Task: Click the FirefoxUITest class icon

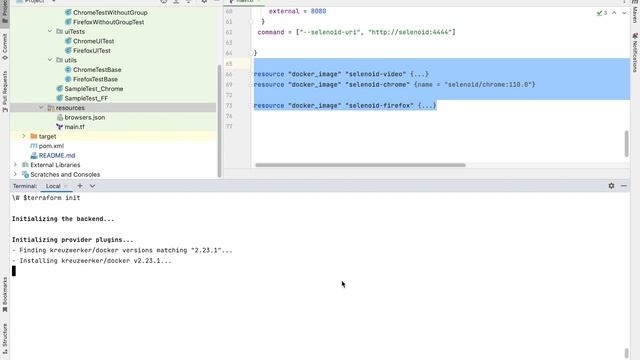Action: click(x=68, y=51)
